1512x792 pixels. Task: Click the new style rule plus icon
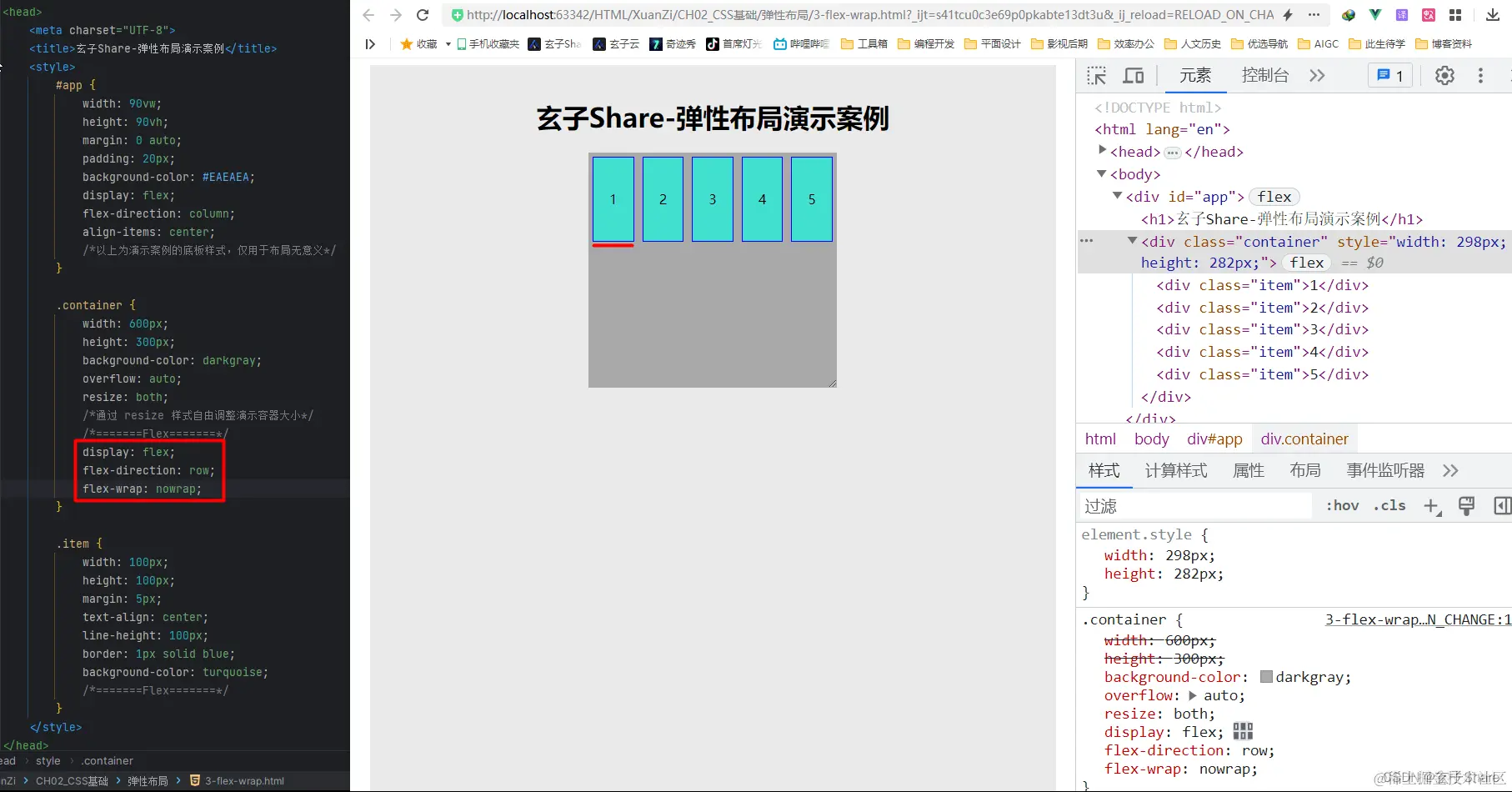[x=1432, y=506]
